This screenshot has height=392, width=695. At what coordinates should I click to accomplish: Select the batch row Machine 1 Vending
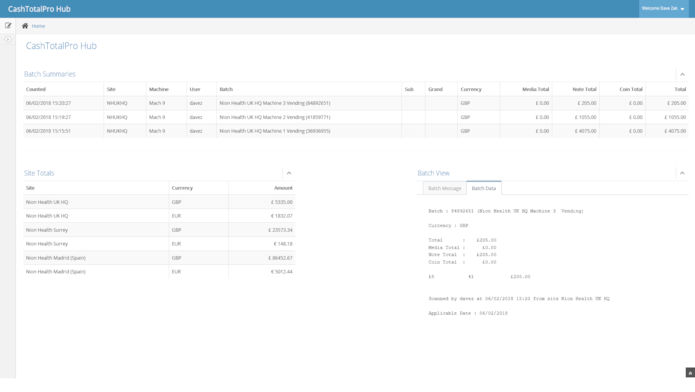click(x=355, y=131)
